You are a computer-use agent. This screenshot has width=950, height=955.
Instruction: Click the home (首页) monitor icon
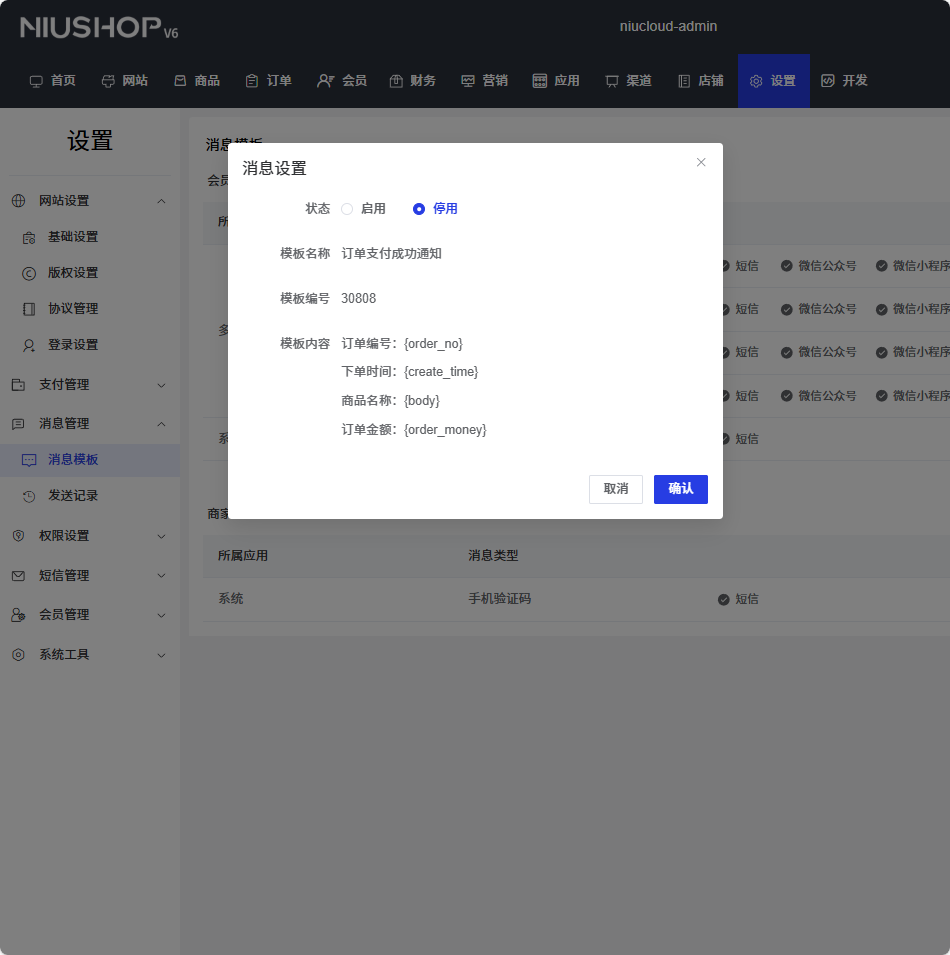tap(36, 81)
